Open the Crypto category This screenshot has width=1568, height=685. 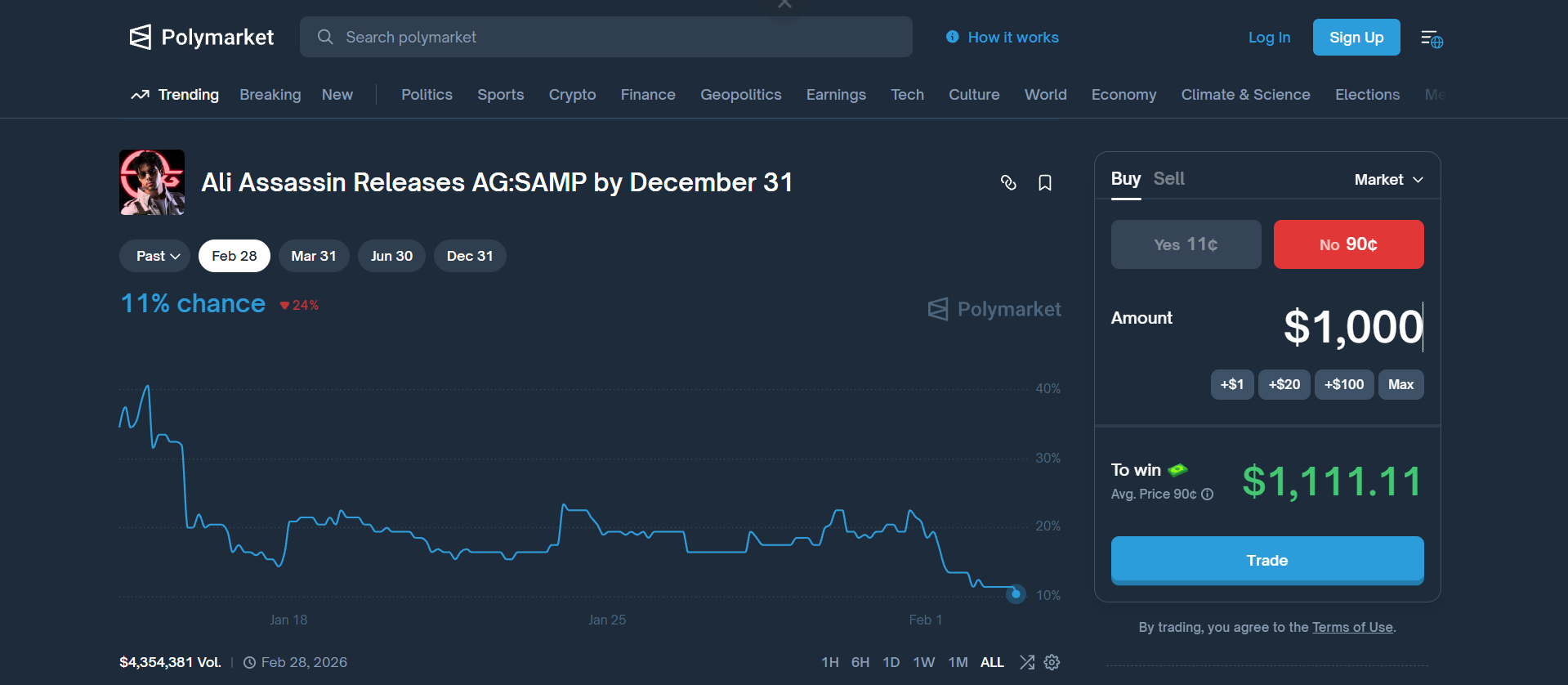point(572,95)
